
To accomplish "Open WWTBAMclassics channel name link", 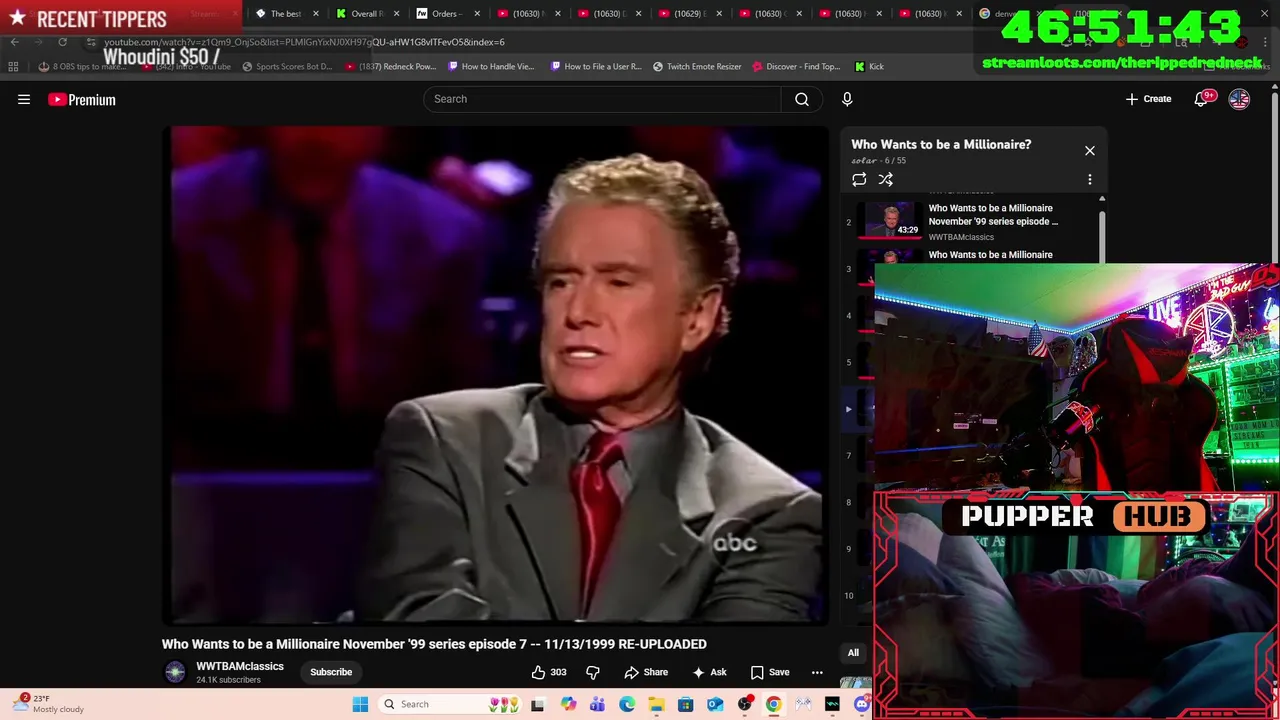I will pyautogui.click(x=240, y=666).
